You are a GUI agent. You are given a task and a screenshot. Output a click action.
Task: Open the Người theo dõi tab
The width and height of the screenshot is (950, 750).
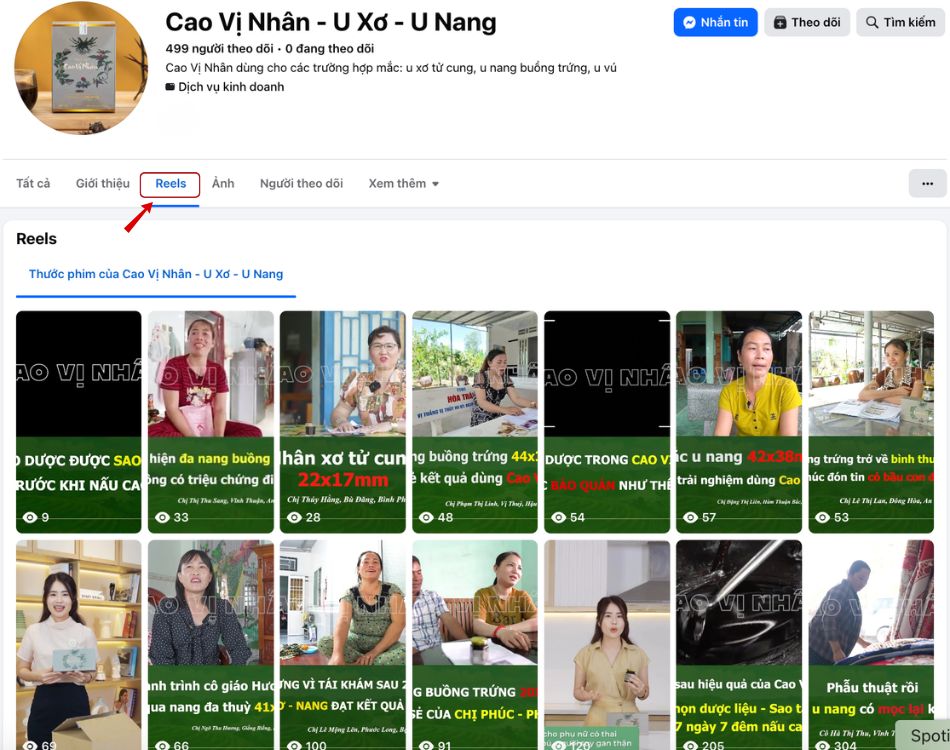(x=301, y=184)
